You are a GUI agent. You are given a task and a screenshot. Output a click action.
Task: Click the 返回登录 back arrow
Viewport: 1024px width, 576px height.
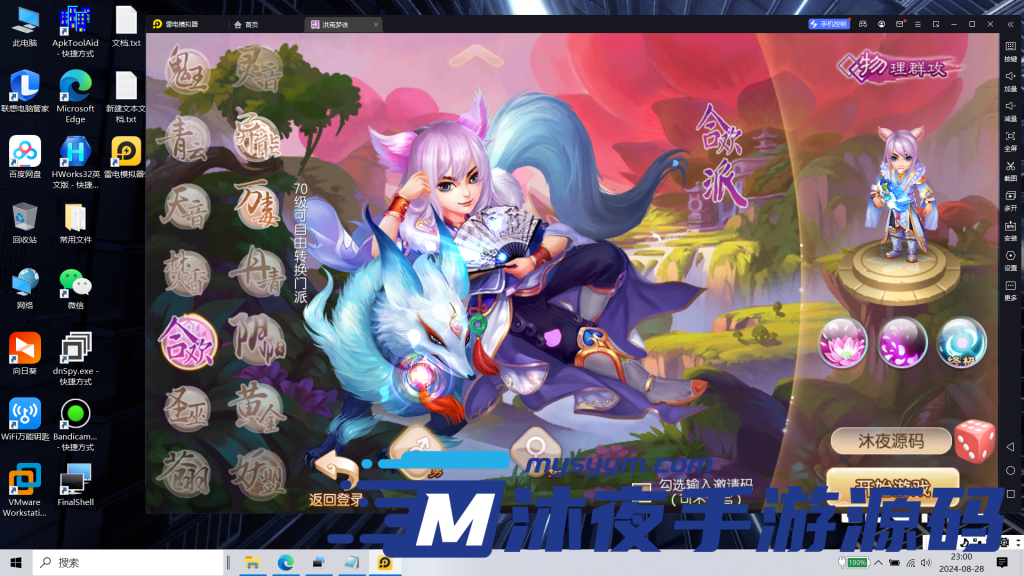336,479
